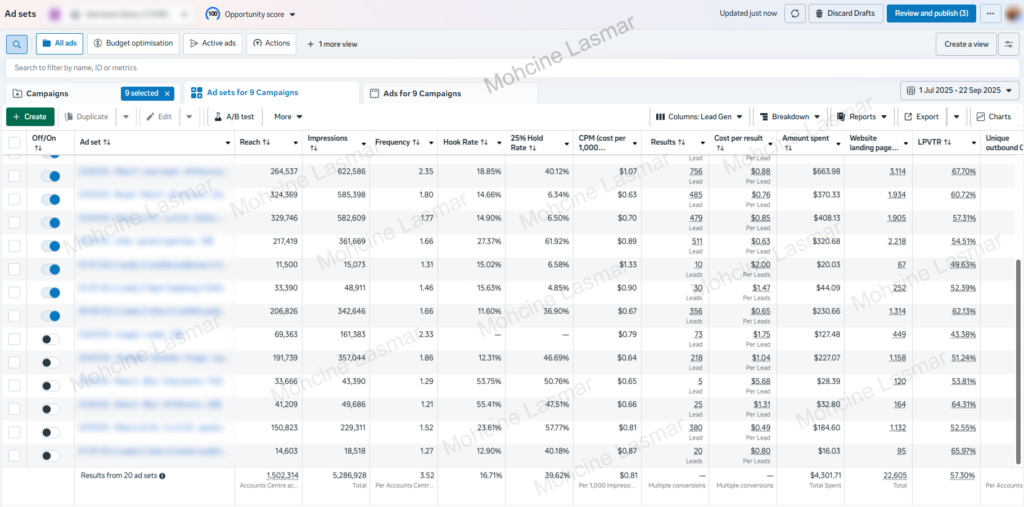Screen dimensions: 1024x507
Task: Expand the Columns: Lead Gen dropdown
Action: [697, 117]
